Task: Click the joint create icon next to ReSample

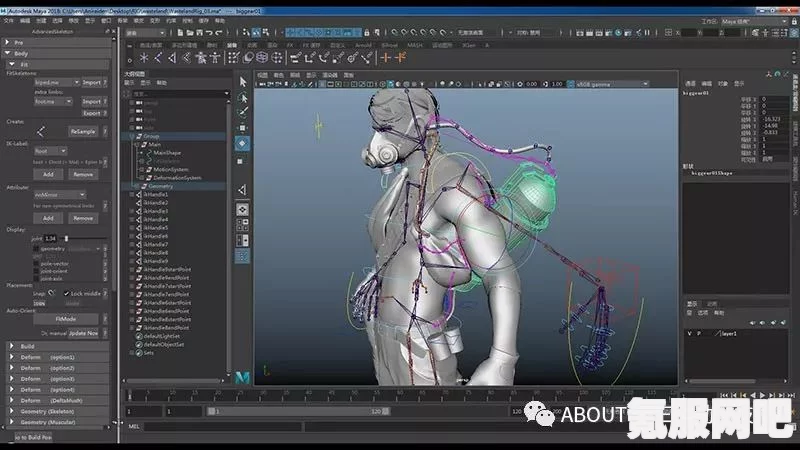Action: pos(41,132)
